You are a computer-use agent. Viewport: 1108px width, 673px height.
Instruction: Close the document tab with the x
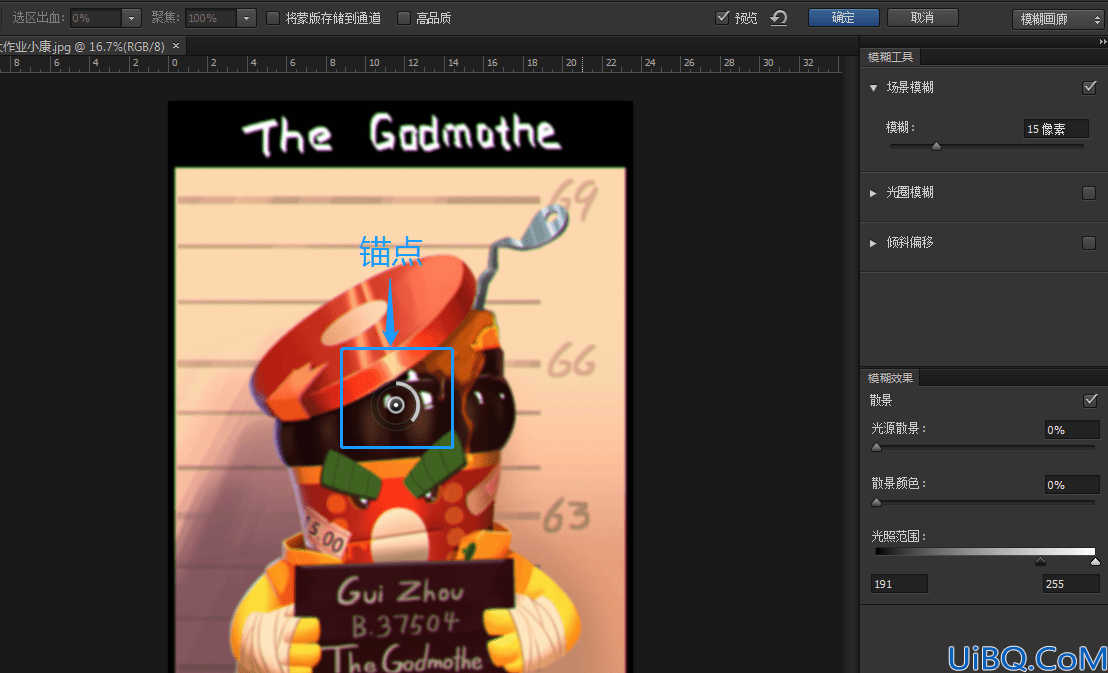pos(176,46)
